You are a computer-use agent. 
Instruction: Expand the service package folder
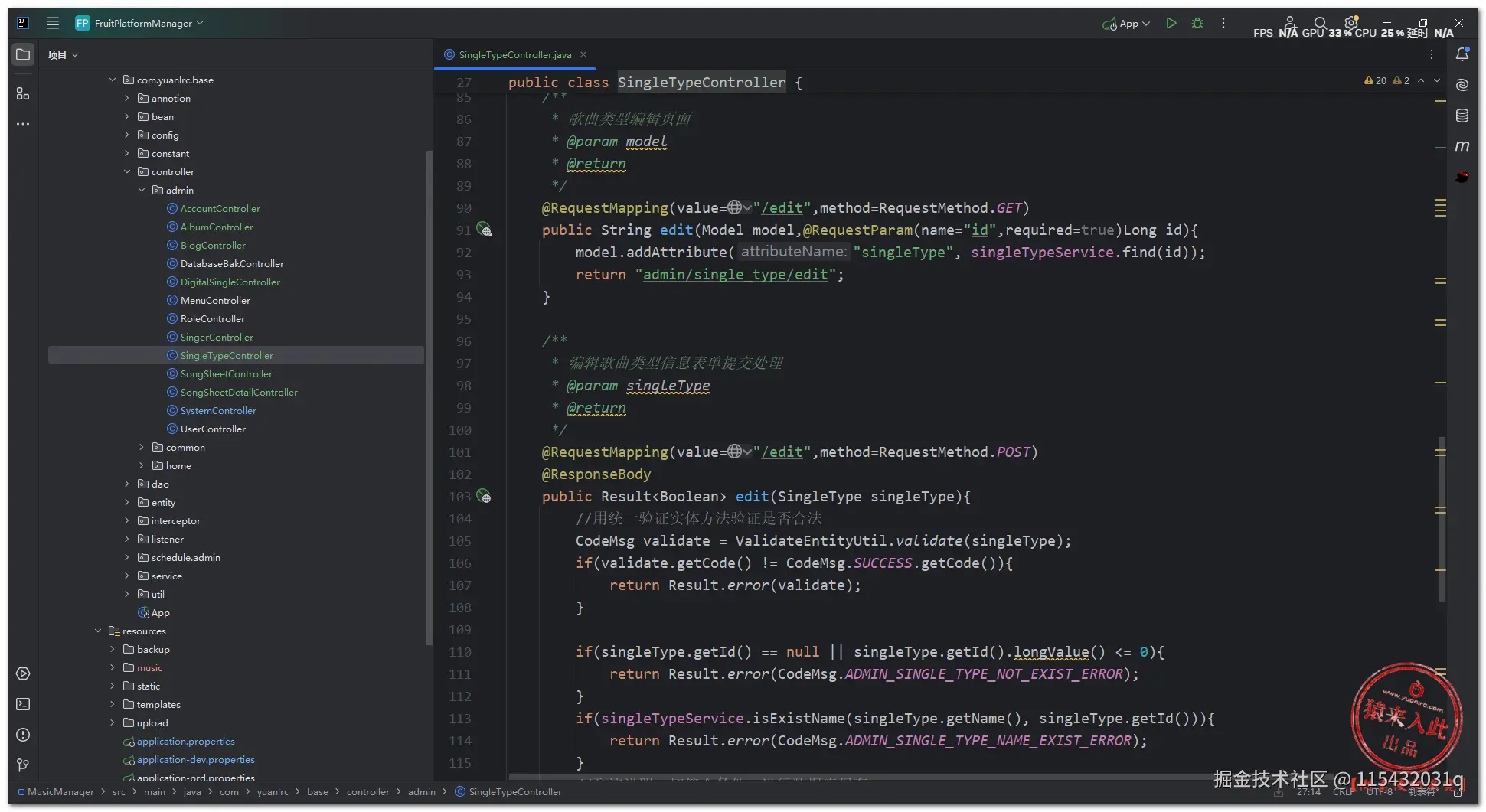127,576
